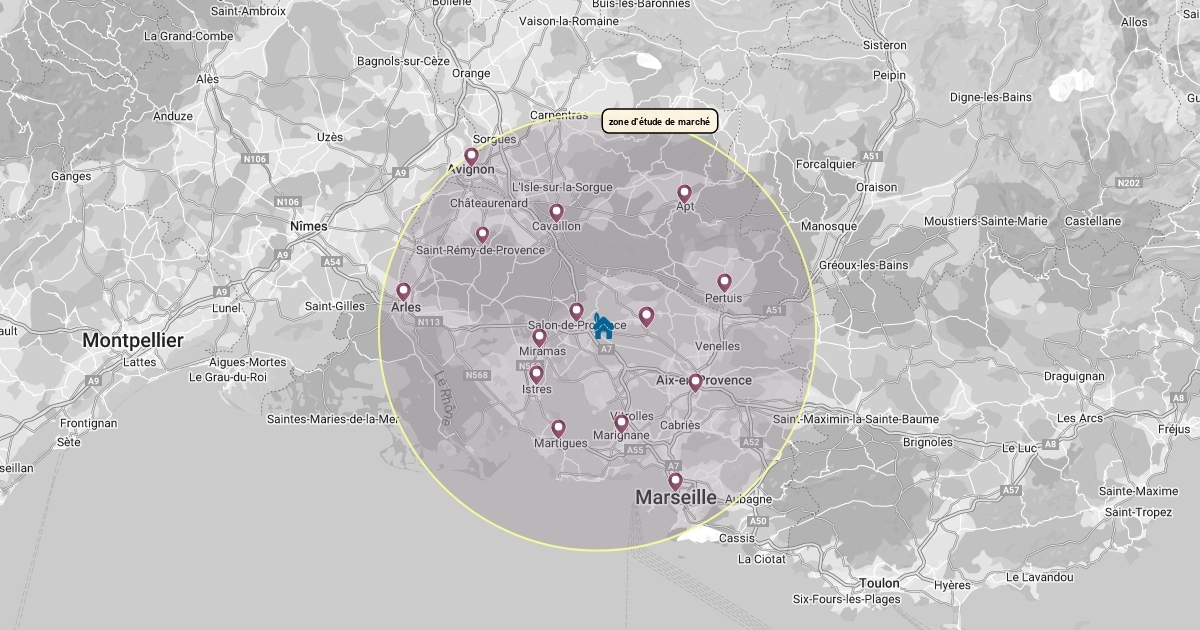Select the Castellane label
This screenshot has height=630, width=1200.
click(x=1093, y=221)
